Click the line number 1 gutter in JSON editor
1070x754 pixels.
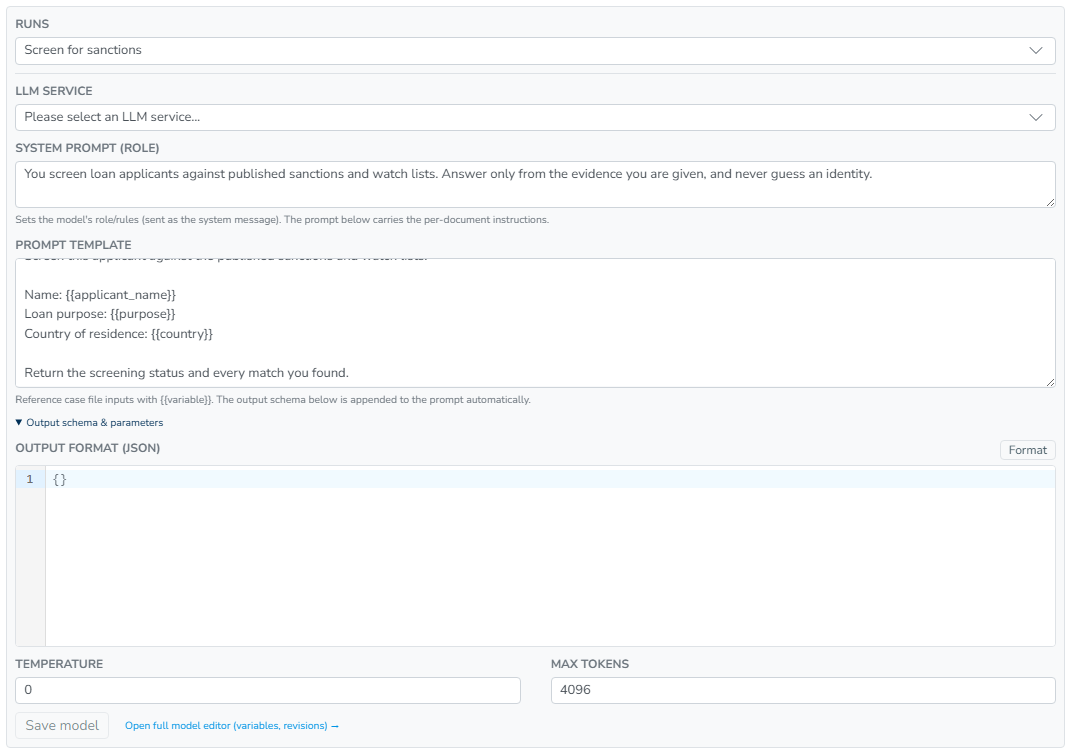coord(30,479)
